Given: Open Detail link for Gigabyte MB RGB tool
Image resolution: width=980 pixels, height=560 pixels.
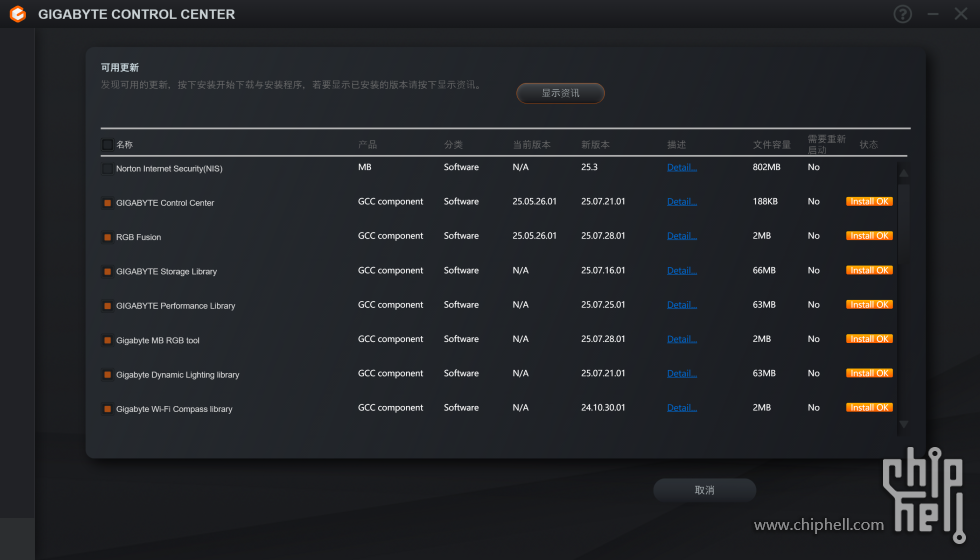Looking at the screenshot, I should [681, 339].
